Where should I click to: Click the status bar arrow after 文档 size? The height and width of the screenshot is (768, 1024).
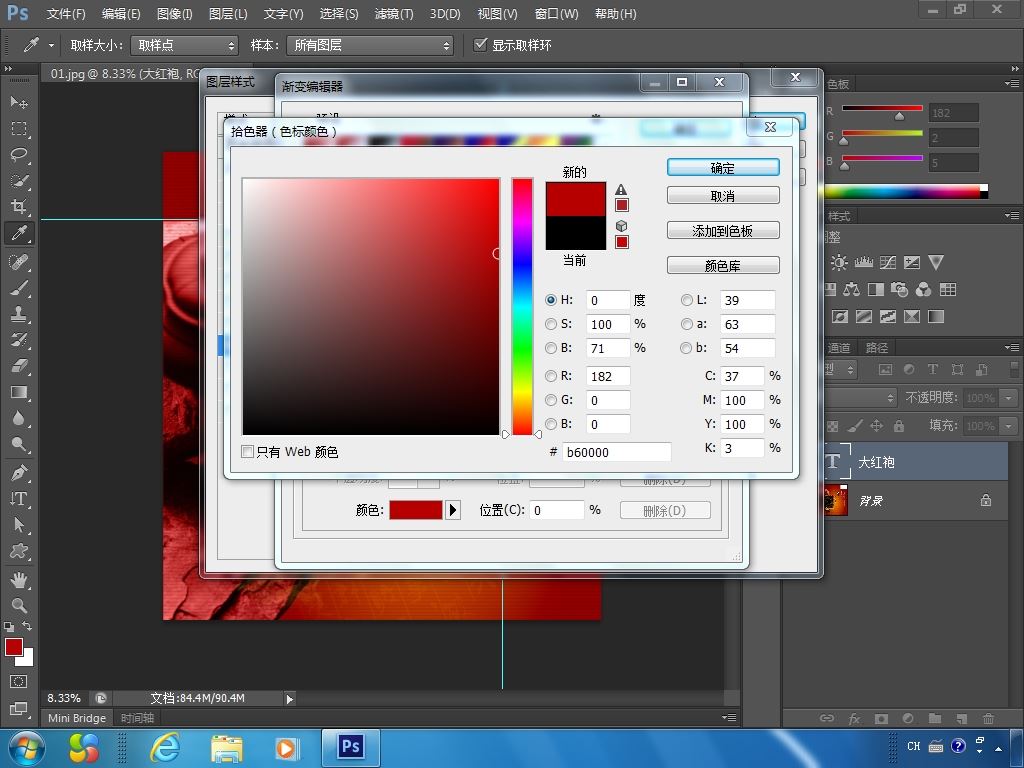click(289, 699)
